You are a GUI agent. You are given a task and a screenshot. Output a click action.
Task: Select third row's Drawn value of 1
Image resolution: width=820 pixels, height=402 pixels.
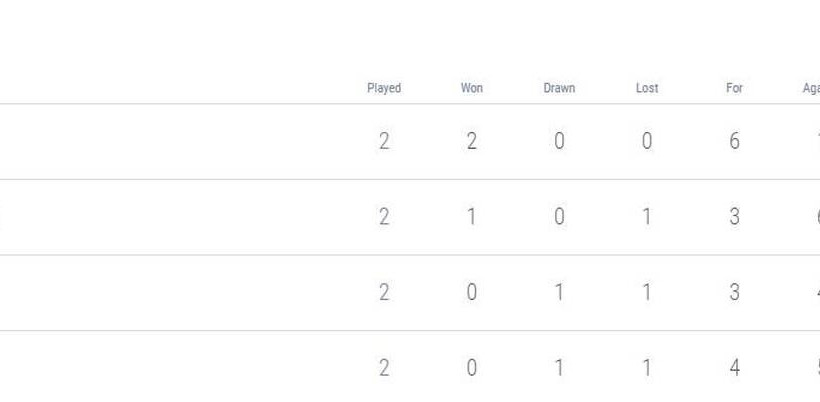(559, 293)
